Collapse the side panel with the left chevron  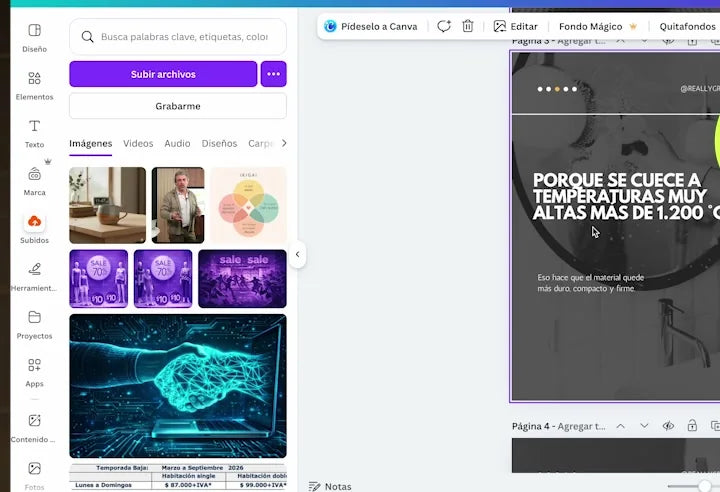click(x=298, y=254)
